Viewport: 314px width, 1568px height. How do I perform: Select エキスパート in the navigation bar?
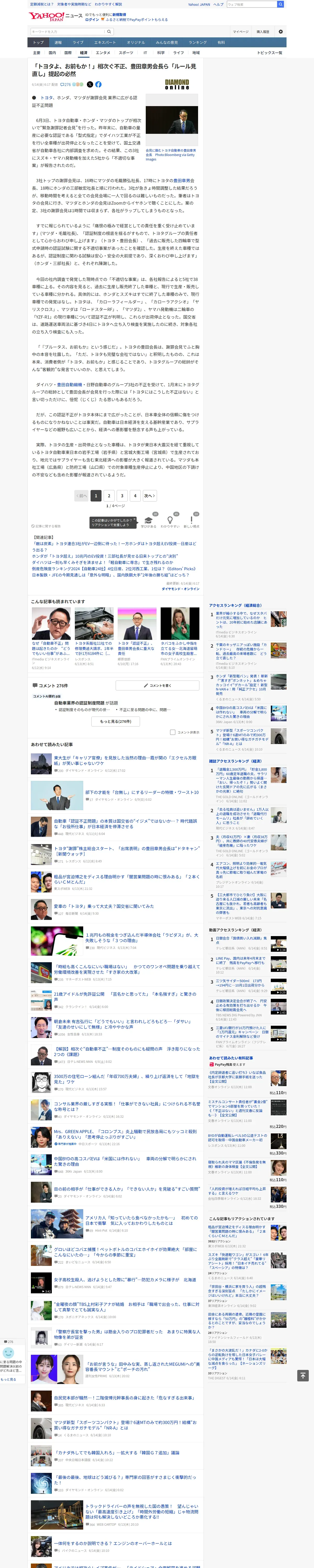(105, 43)
